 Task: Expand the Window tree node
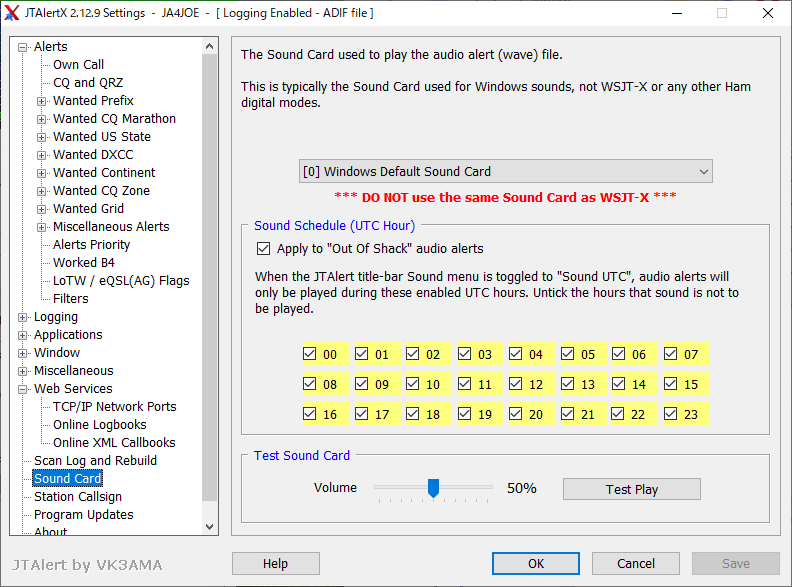point(22,353)
